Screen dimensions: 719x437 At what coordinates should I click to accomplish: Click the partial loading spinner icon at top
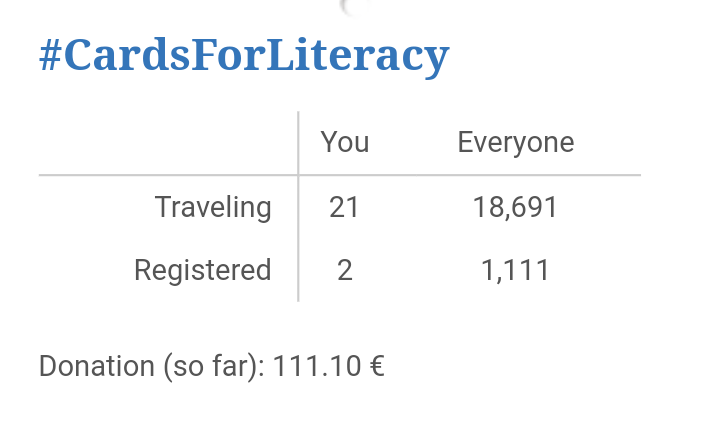tap(354, 8)
